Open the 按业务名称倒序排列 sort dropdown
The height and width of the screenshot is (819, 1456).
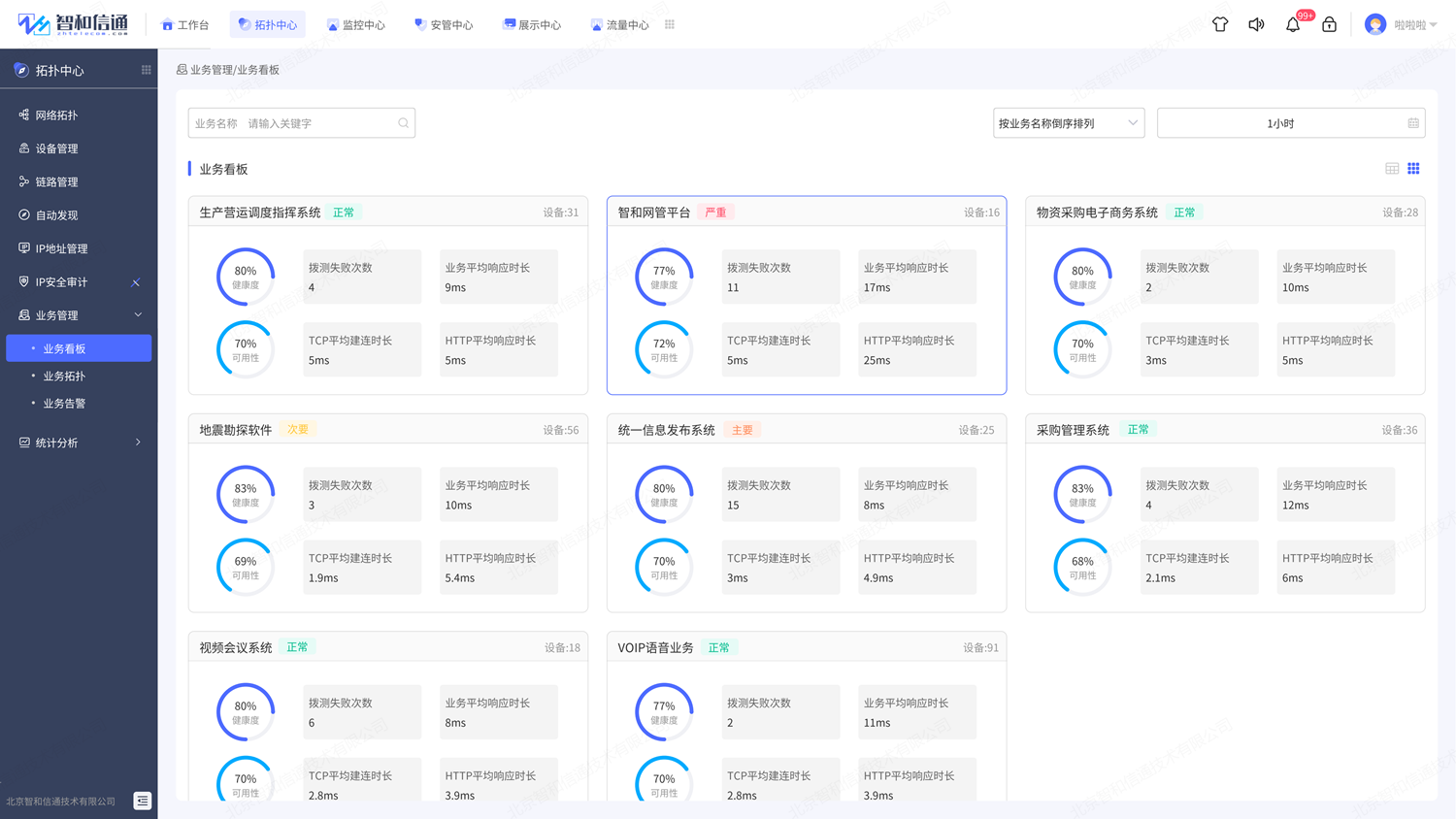(1069, 123)
